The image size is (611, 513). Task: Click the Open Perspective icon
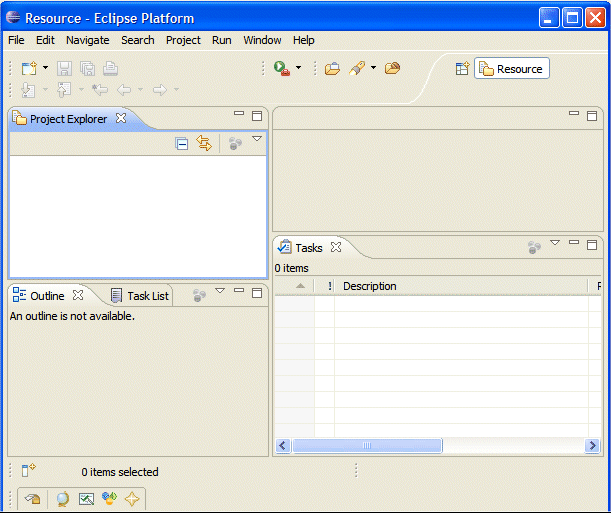pos(463,69)
